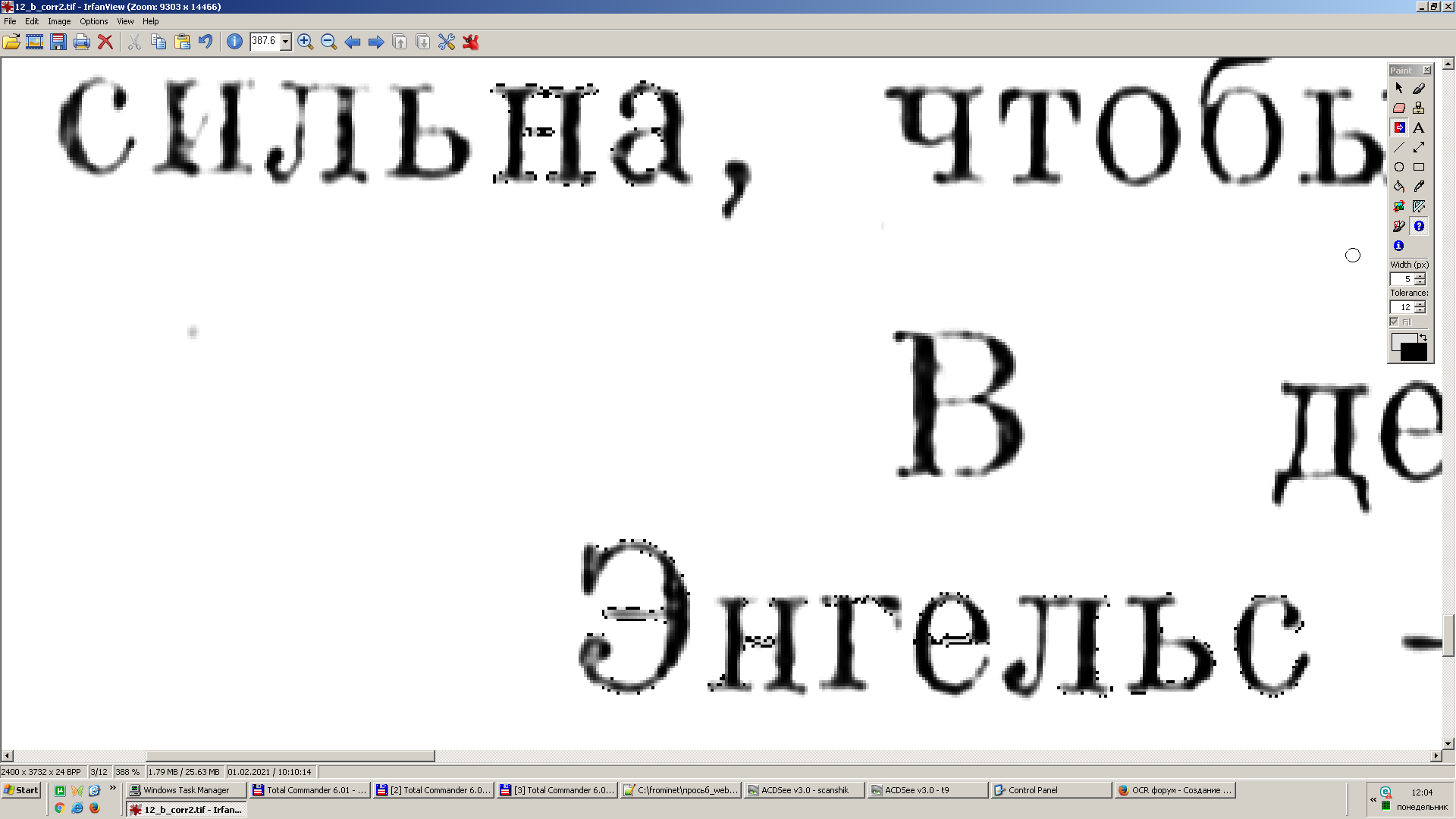1456x819 pixels.
Task: Select the Measure tool in Paint
Action: click(1419, 206)
